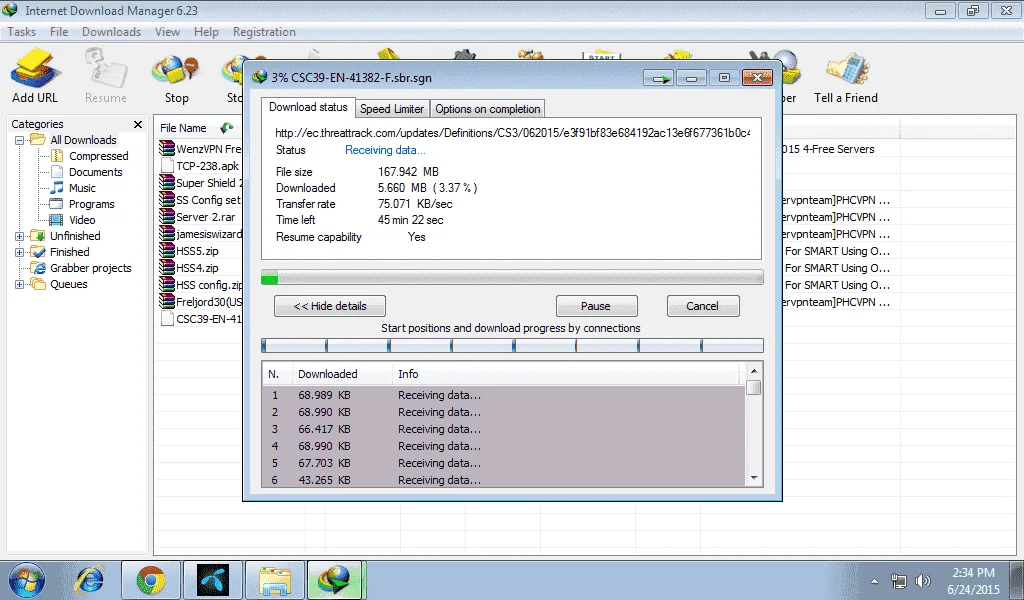This screenshot has width=1024, height=600.
Task: Select connection 3 row with 66.417 KB
Action: pyautogui.click(x=504, y=429)
